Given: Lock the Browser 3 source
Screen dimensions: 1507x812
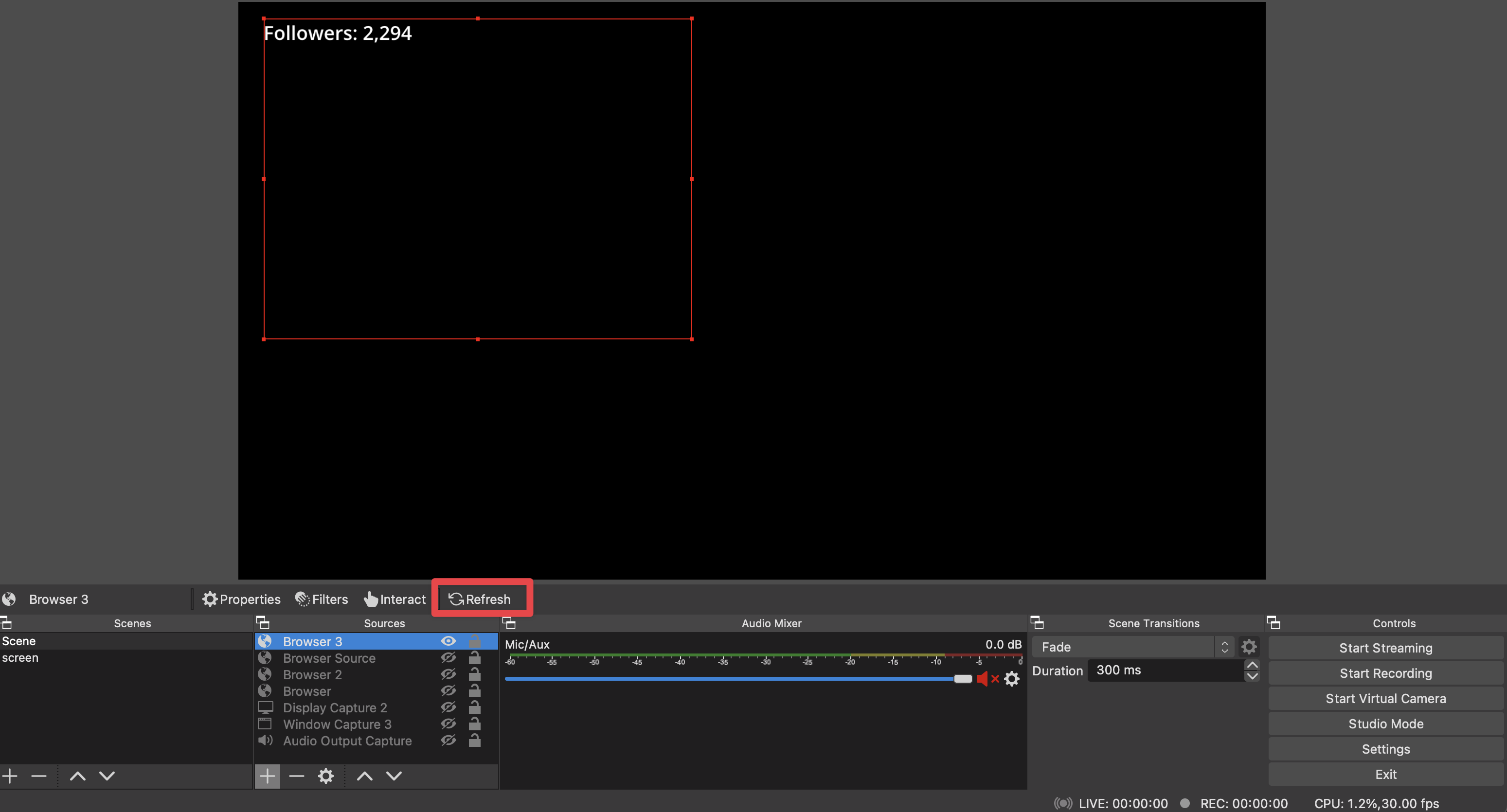Looking at the screenshot, I should (x=474, y=641).
